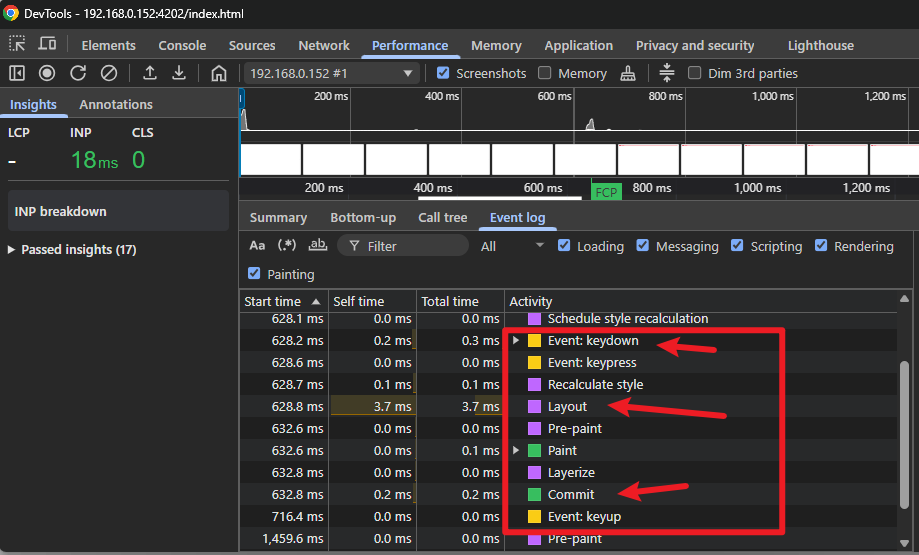Select the Layerize activity row
This screenshot has width=919, height=555.
click(x=568, y=472)
